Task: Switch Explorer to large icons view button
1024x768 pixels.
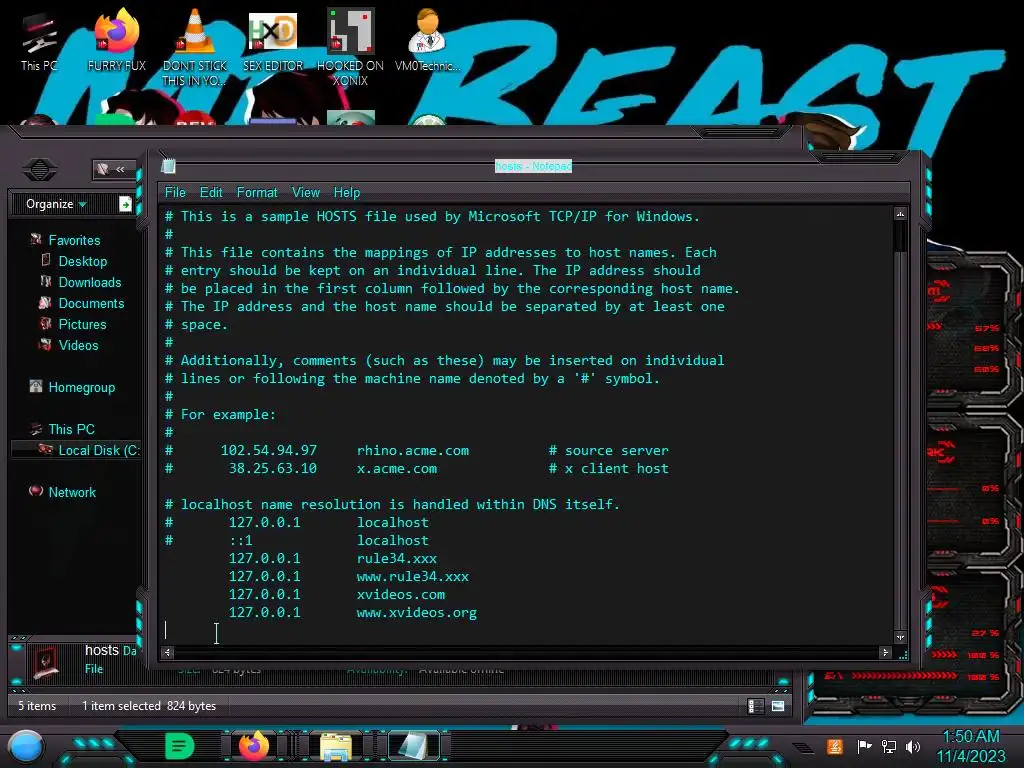Action: [x=778, y=706]
